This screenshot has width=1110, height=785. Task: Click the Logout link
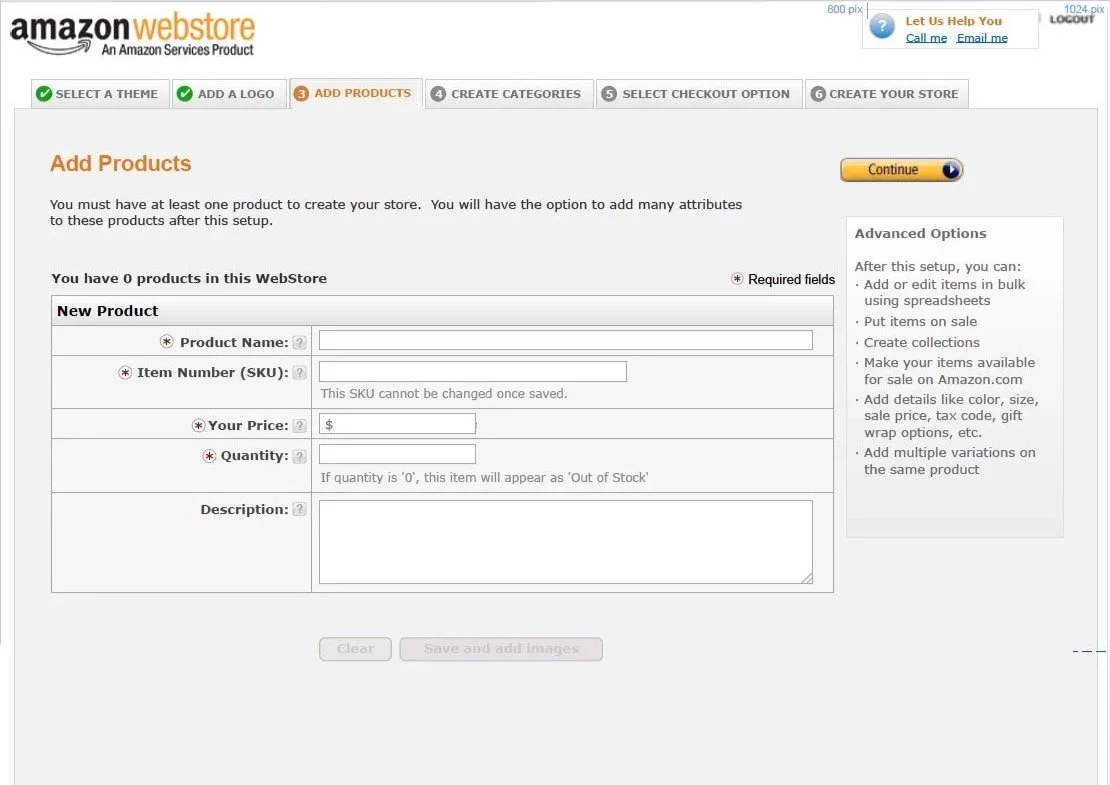[1072, 19]
